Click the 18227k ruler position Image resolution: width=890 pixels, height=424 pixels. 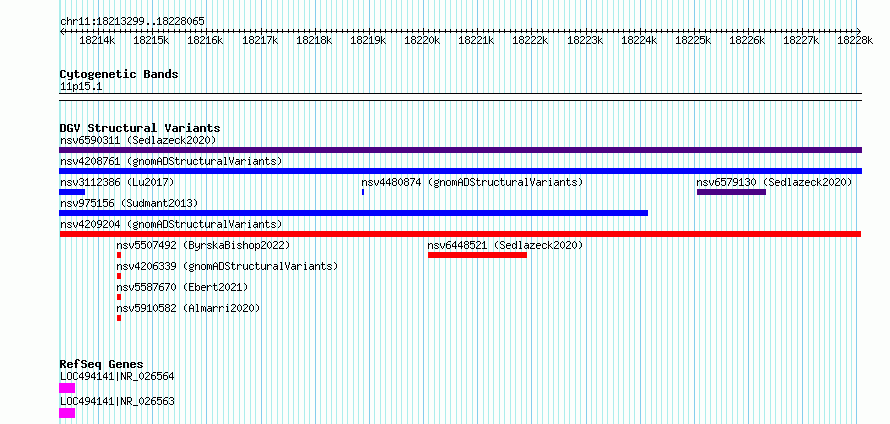[801, 40]
